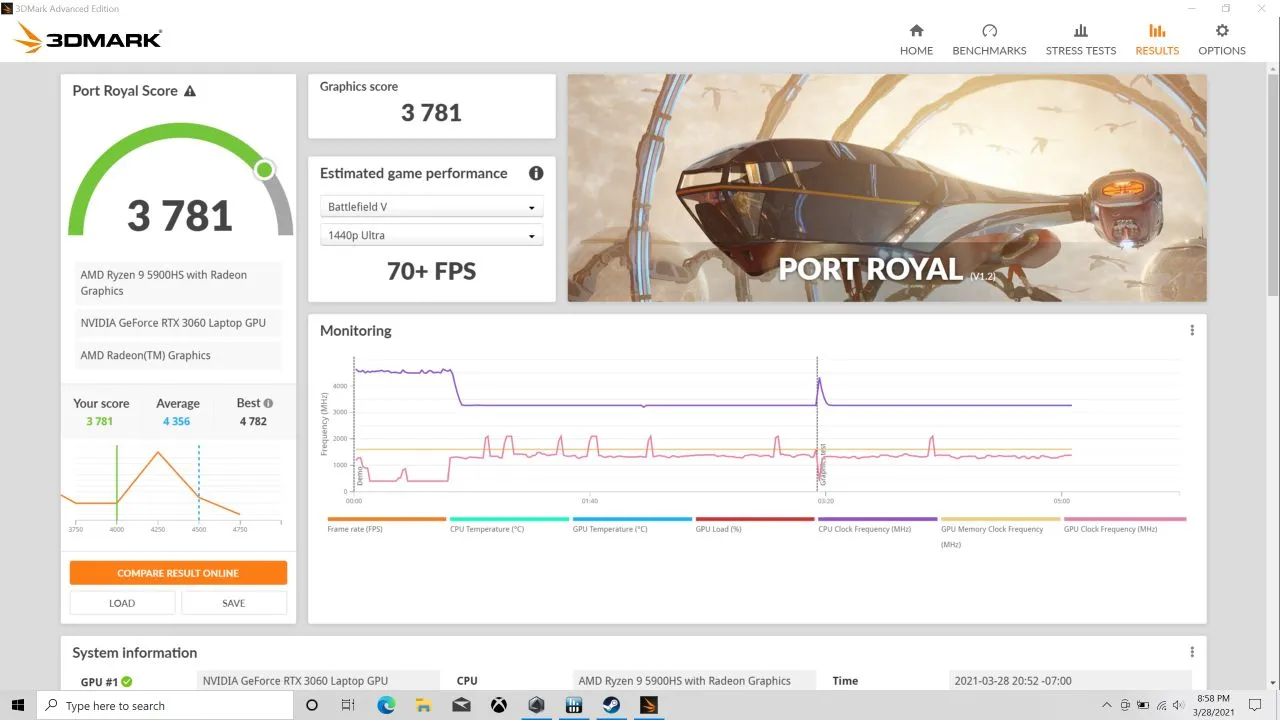Click the AMD Radeon(TM) Graphics entry
This screenshot has height=720, width=1280.
(177, 355)
